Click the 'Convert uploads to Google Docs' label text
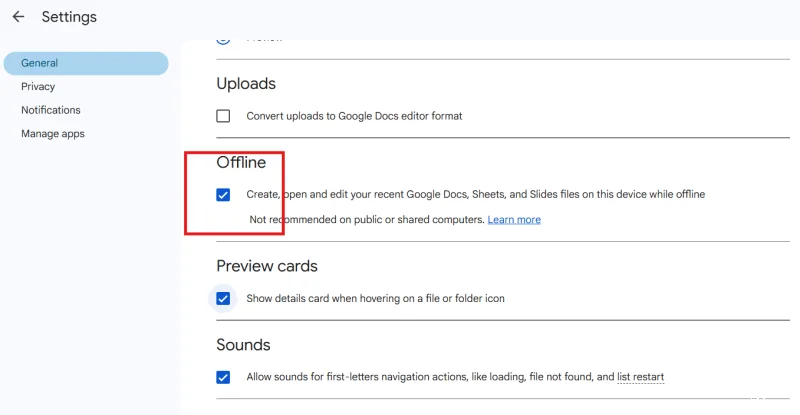This screenshot has height=415, width=800. 354,116
